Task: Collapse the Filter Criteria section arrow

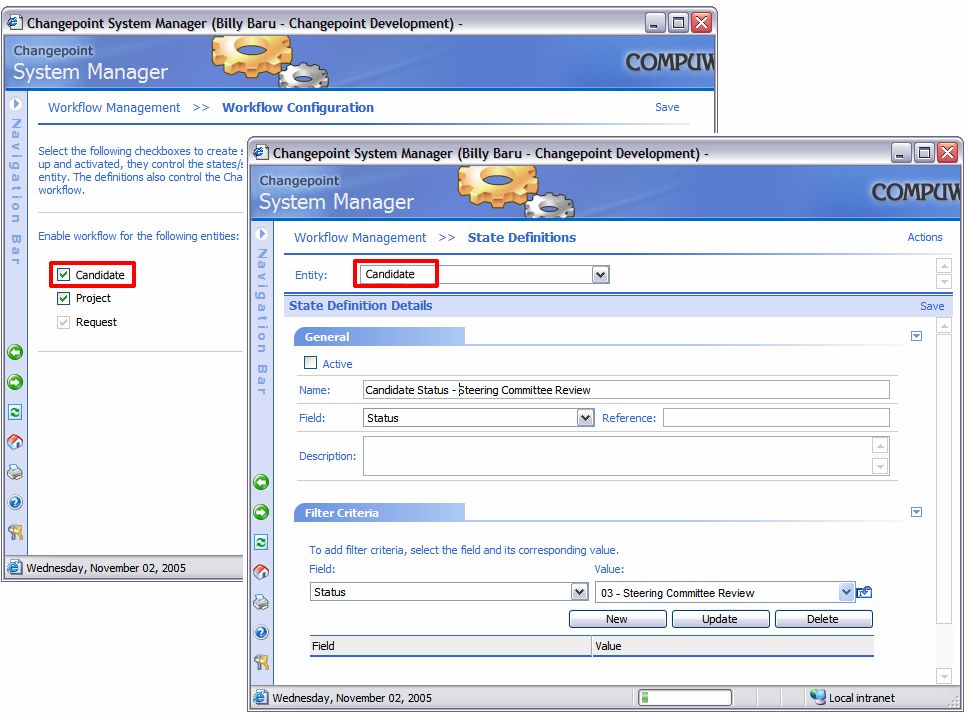Action: coord(916,512)
